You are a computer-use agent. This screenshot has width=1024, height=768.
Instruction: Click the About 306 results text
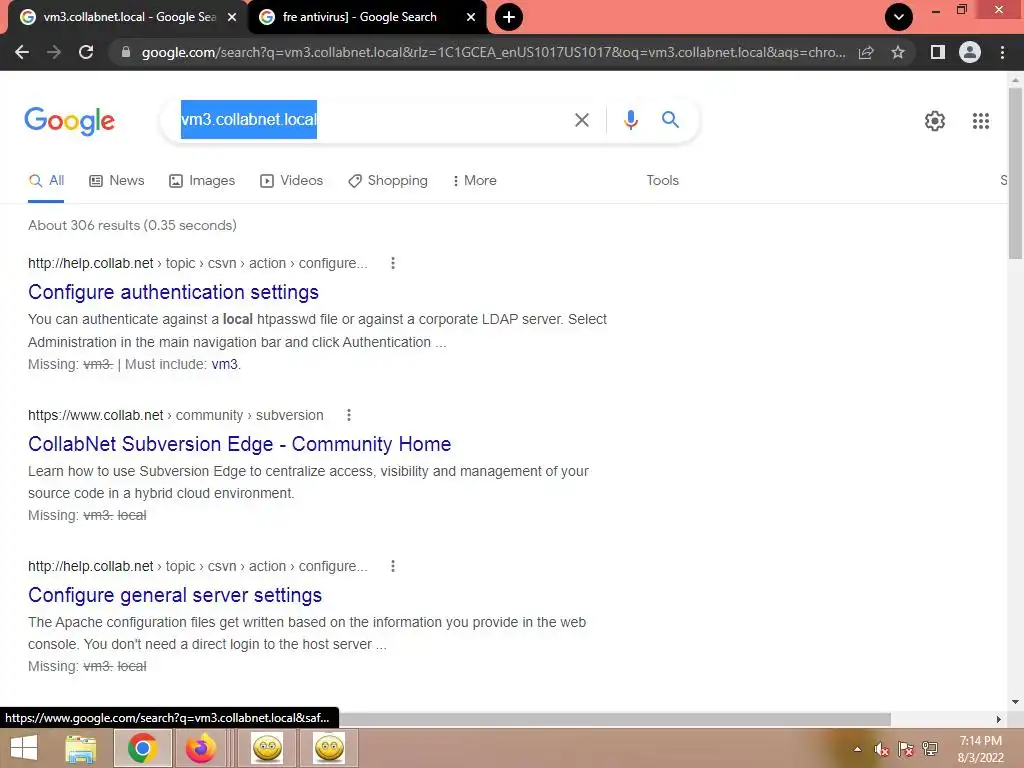[133, 225]
